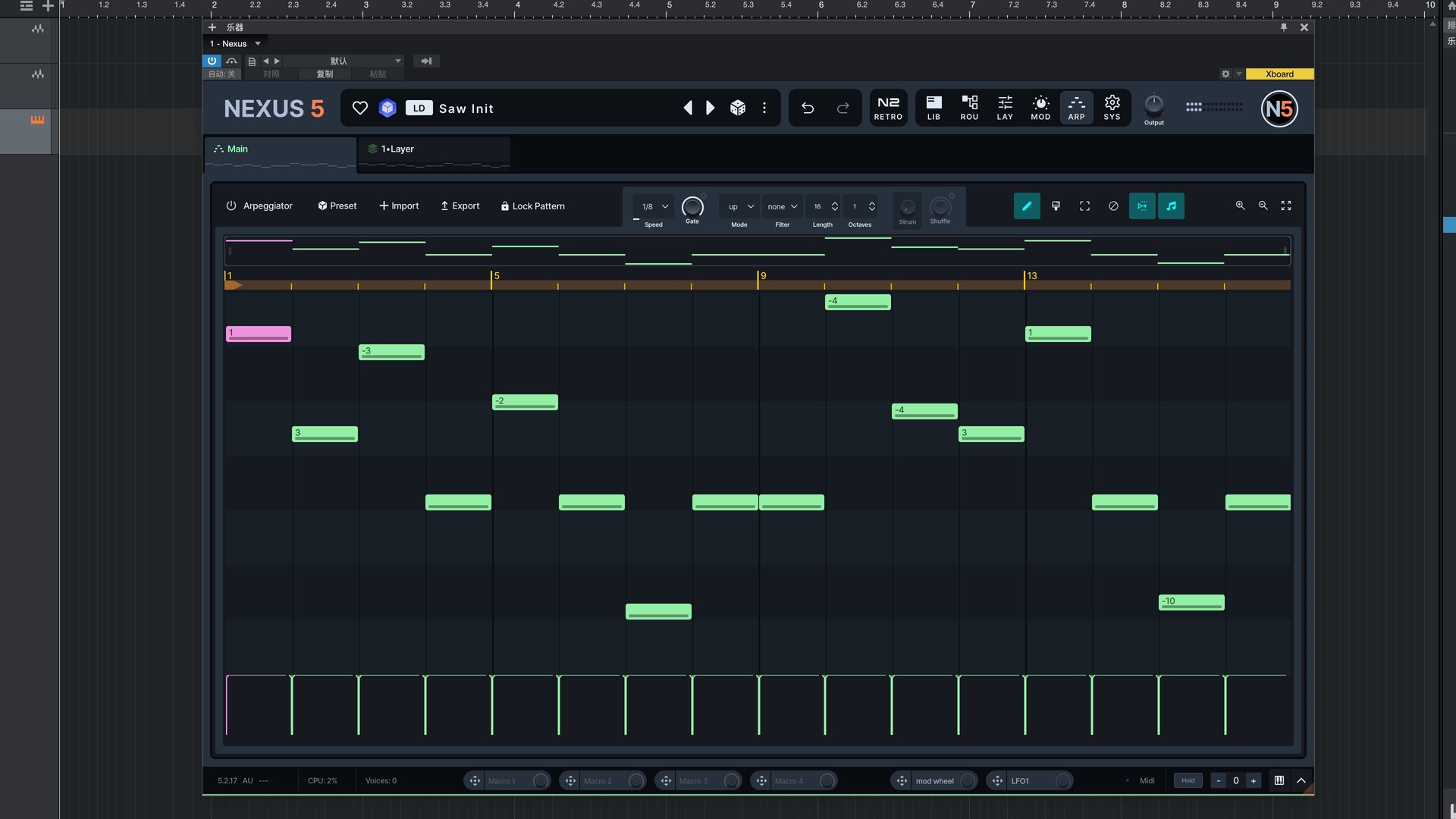Zoom out of the arp grid
1456x819 pixels.
tap(1263, 206)
